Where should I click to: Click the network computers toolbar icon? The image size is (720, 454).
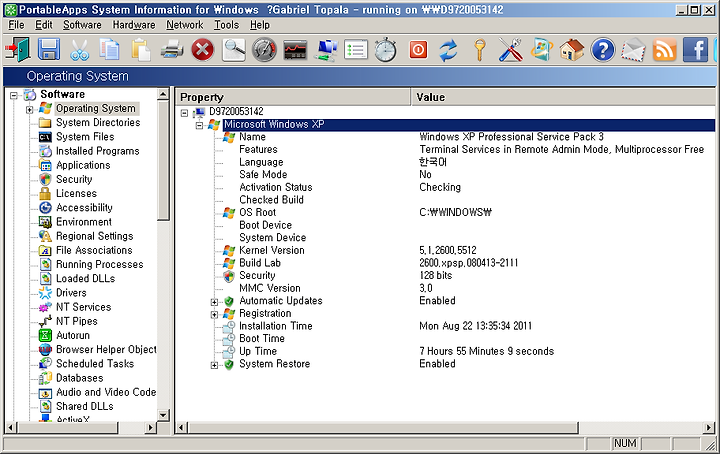[x=326, y=50]
